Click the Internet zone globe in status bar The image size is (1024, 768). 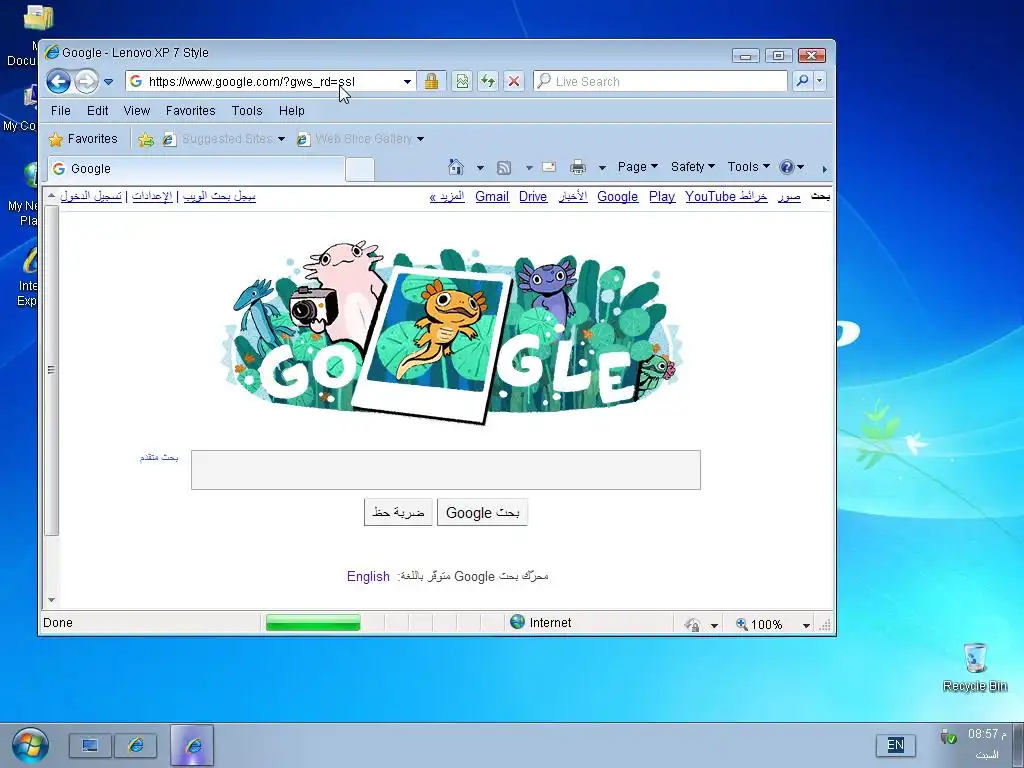[517, 622]
